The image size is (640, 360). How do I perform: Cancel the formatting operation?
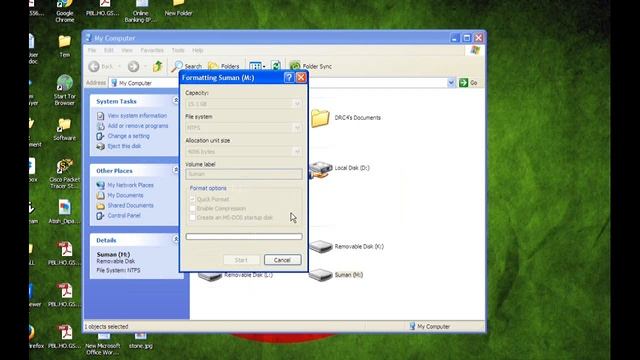coord(282,260)
